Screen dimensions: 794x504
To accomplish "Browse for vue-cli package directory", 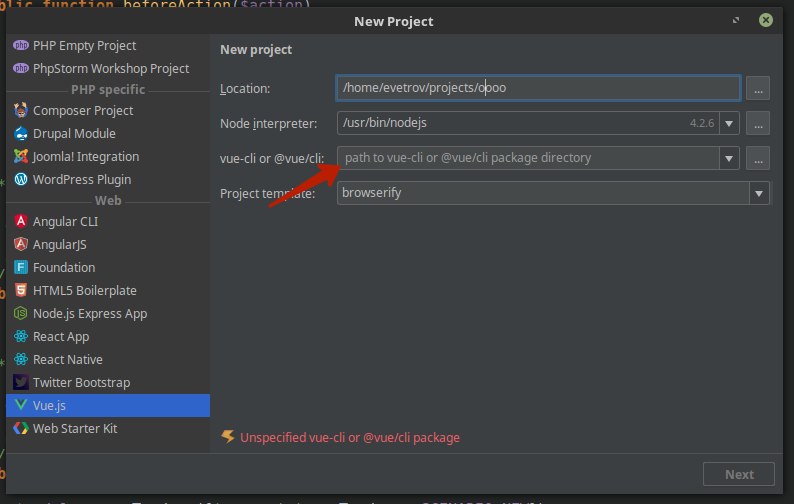I will click(x=758, y=158).
